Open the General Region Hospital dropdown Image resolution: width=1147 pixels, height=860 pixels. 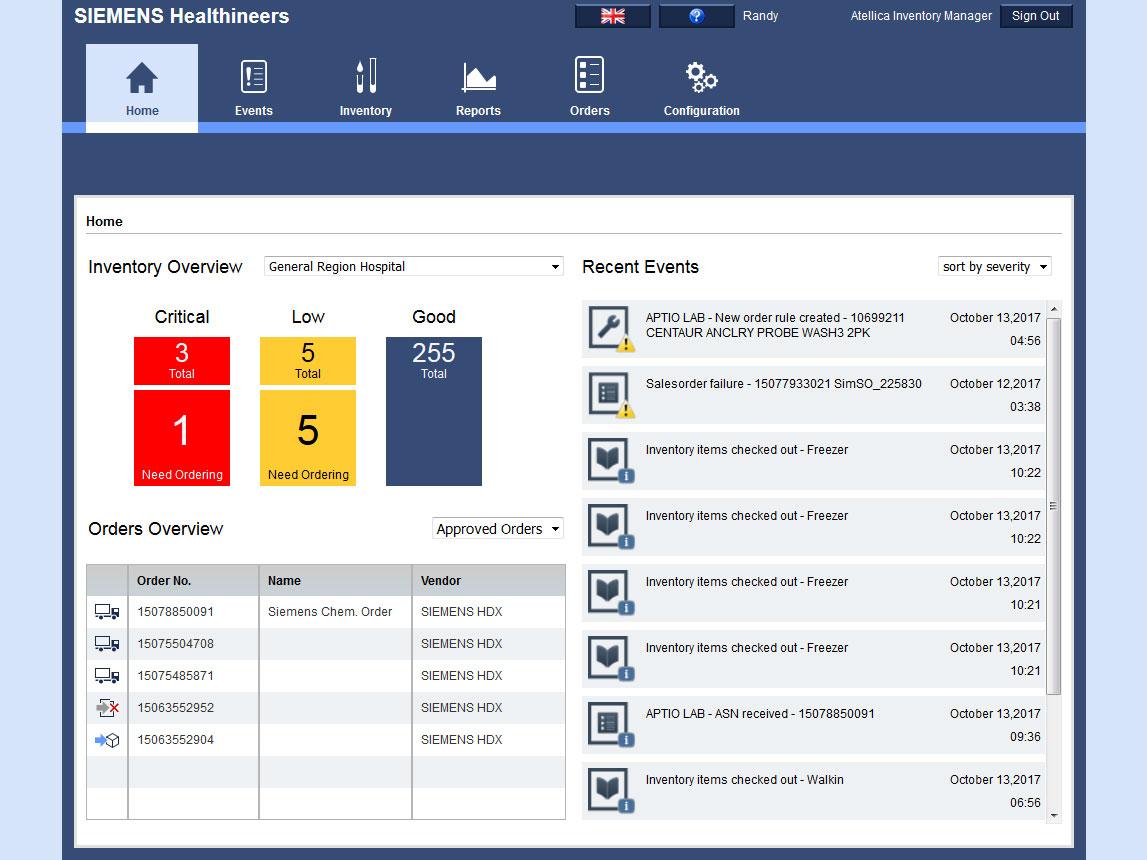click(414, 267)
